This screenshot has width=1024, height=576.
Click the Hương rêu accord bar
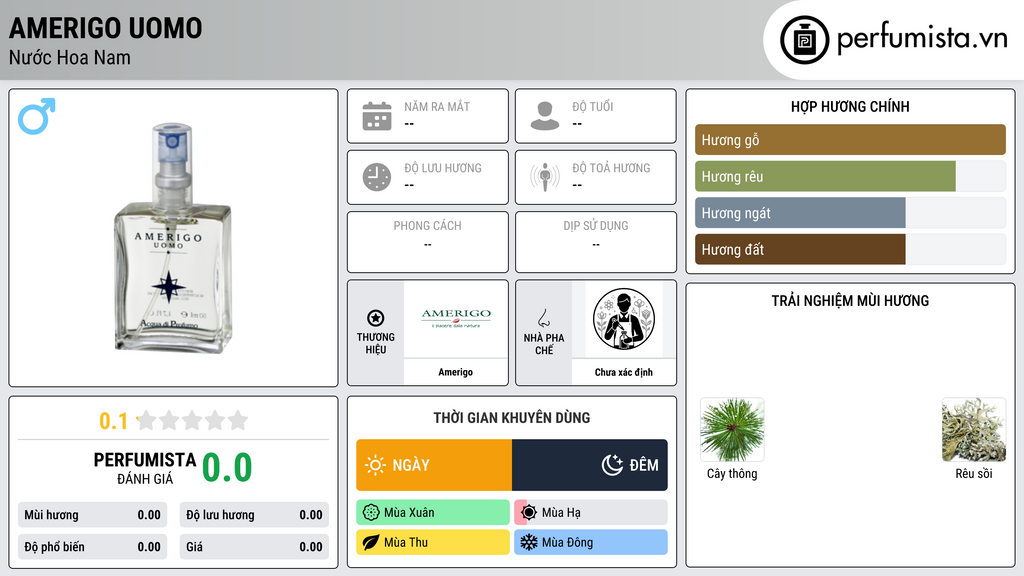[850, 176]
